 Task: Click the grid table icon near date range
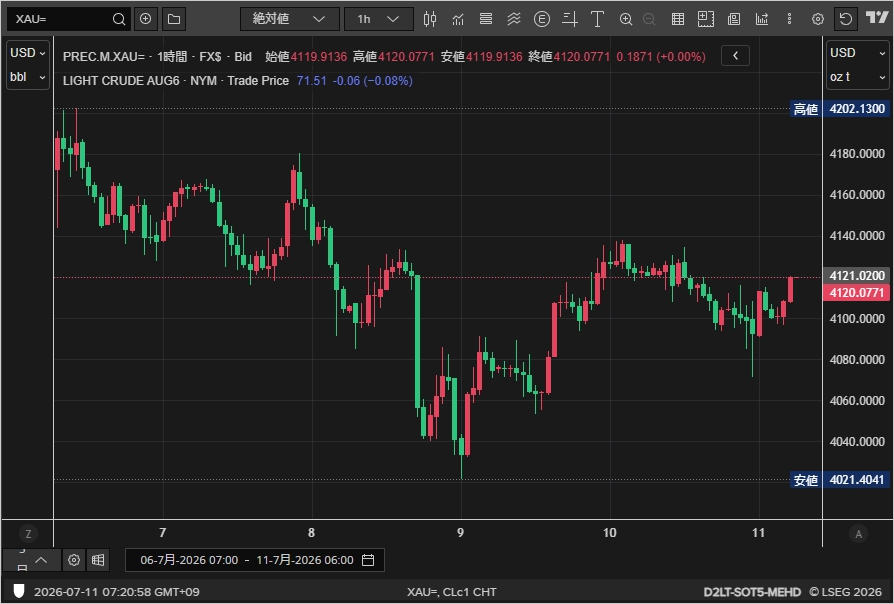pos(98,560)
